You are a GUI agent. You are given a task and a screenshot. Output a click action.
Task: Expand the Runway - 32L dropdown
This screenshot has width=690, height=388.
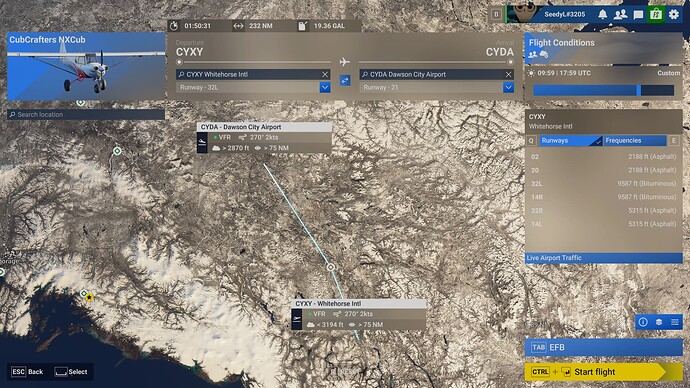click(325, 88)
